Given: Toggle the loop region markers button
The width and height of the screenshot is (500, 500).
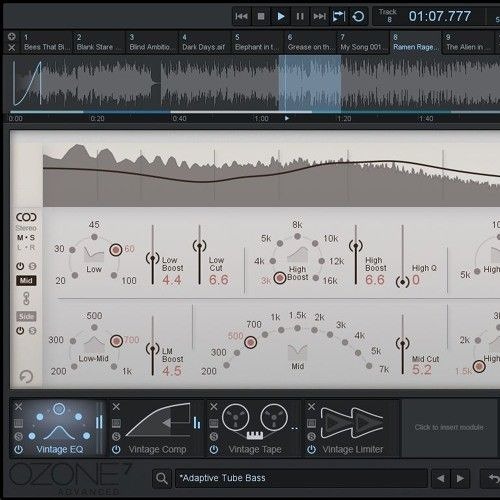Looking at the screenshot, I should [x=339, y=16].
